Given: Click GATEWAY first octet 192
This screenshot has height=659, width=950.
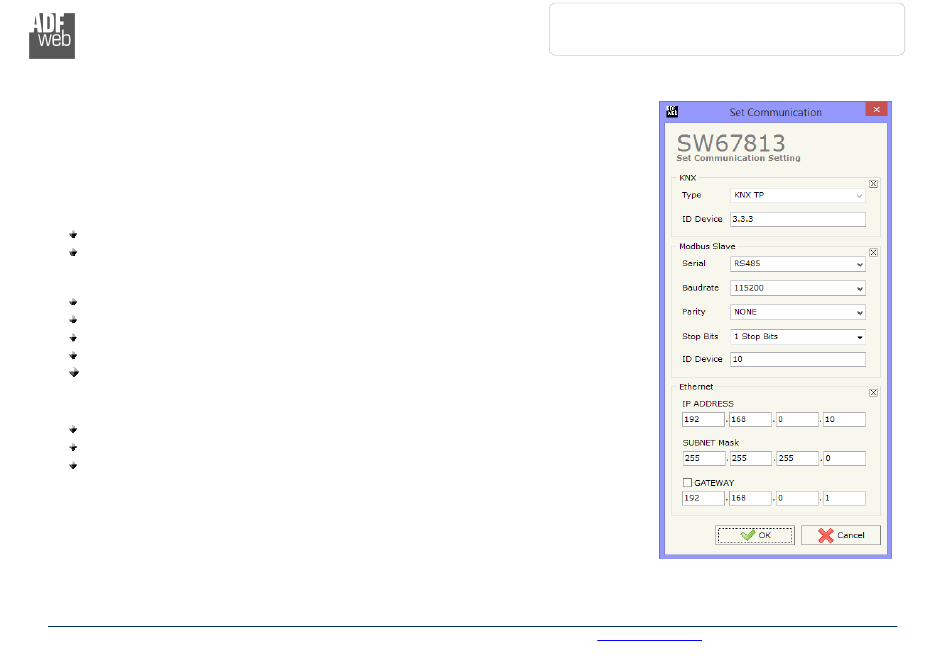Looking at the screenshot, I should (x=703, y=498).
